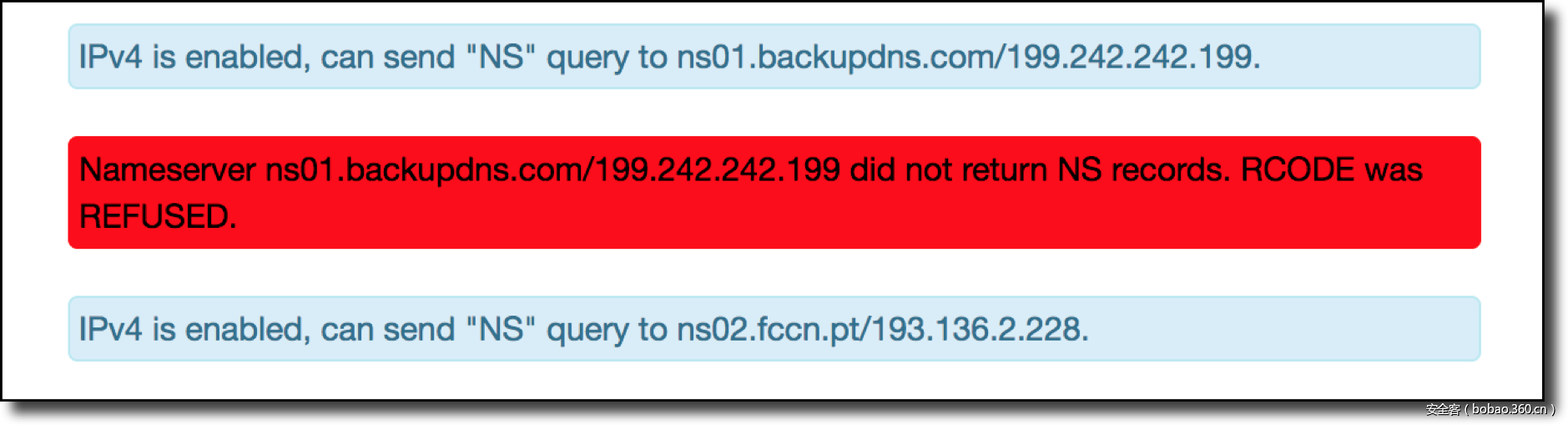Image resolution: width=1568 pixels, height=425 pixels.
Task: Click the ns02.fccn.pt info message box
Action: click(774, 329)
